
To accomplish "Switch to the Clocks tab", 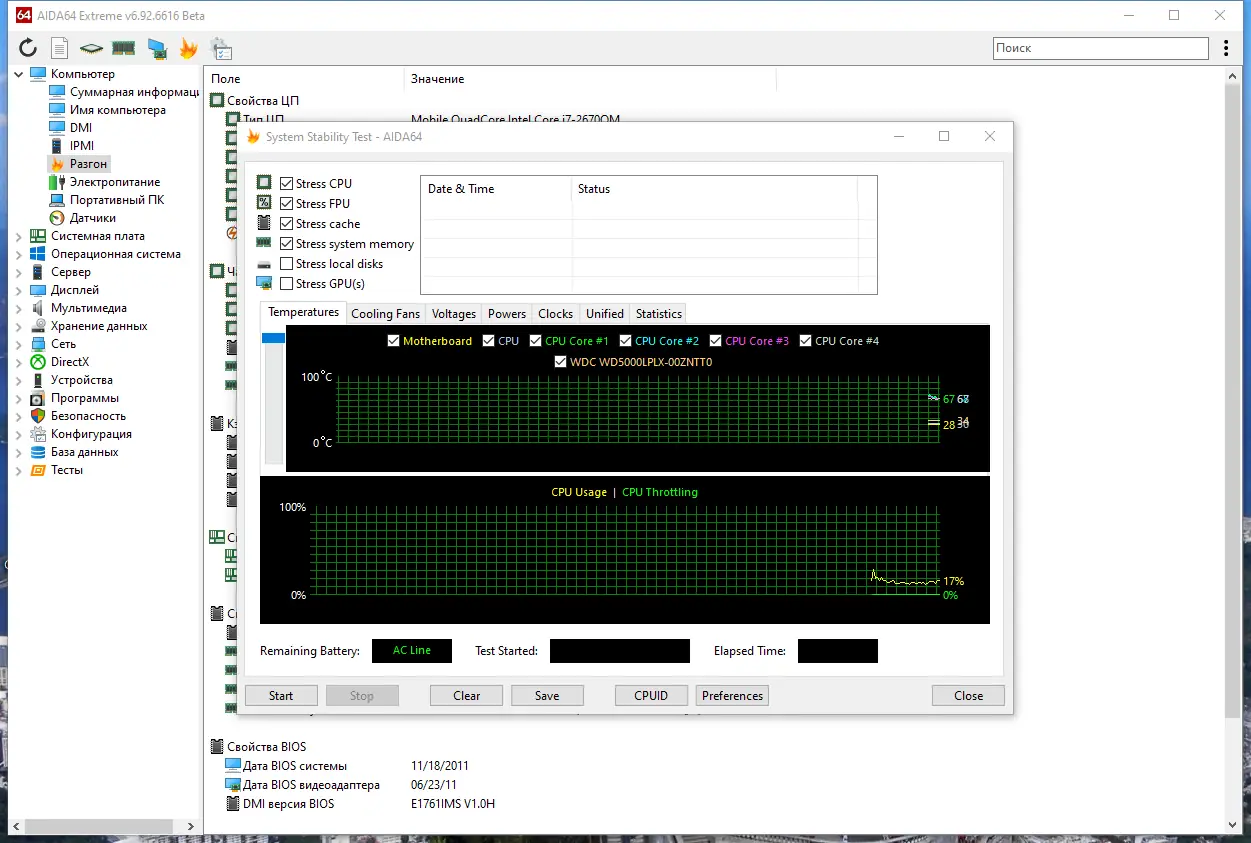I will [556, 314].
